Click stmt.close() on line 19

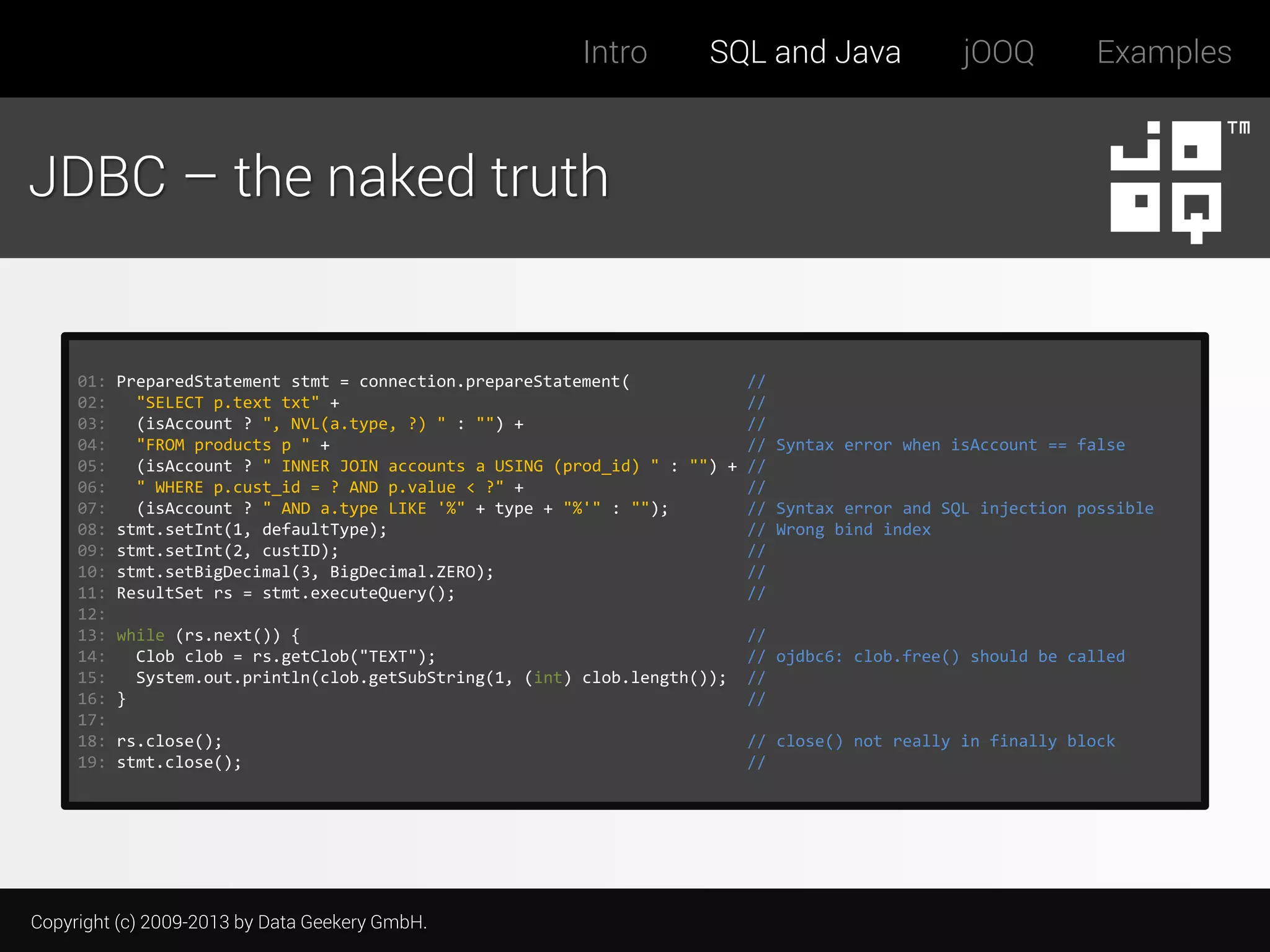179,762
